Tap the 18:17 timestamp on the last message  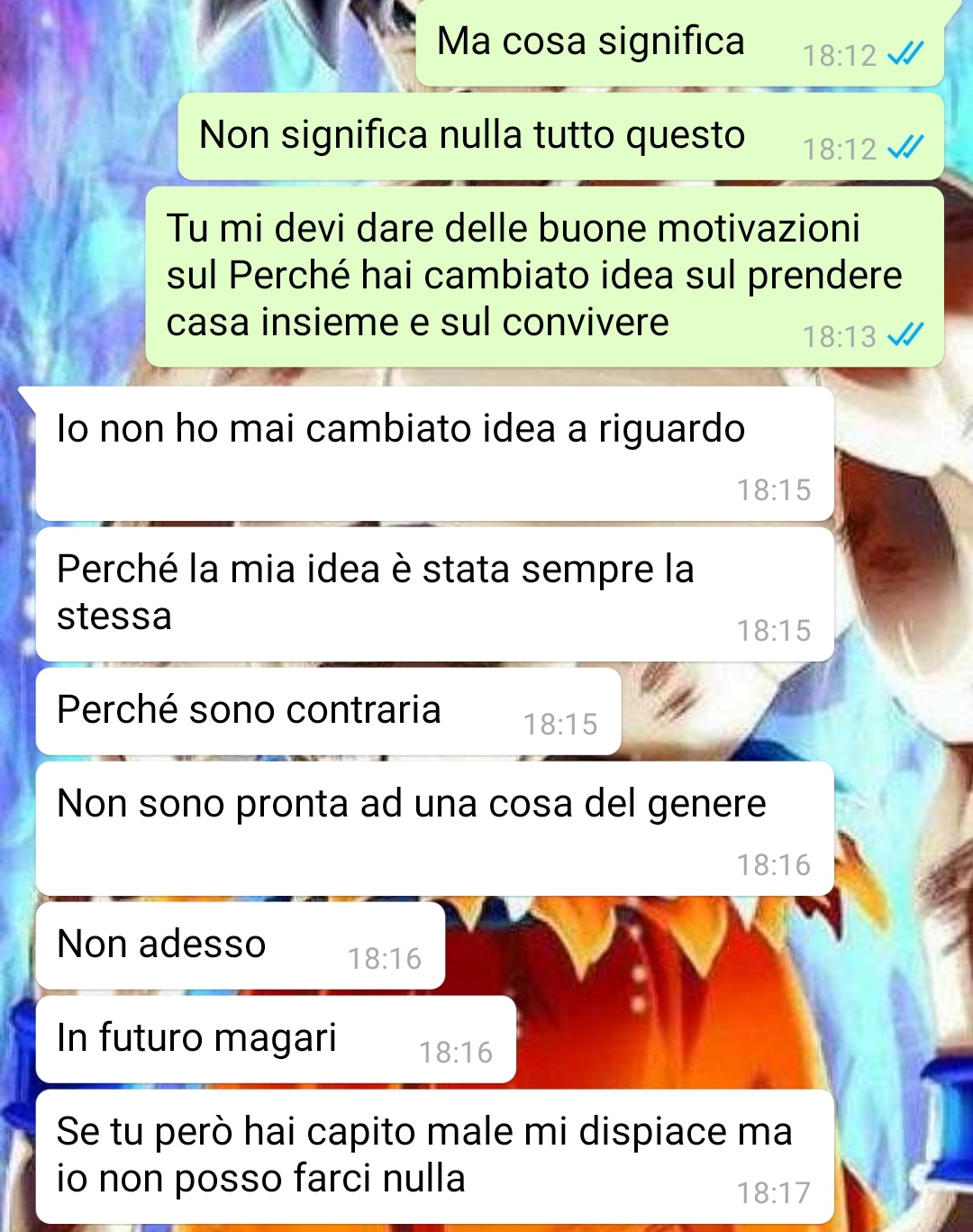(774, 1192)
